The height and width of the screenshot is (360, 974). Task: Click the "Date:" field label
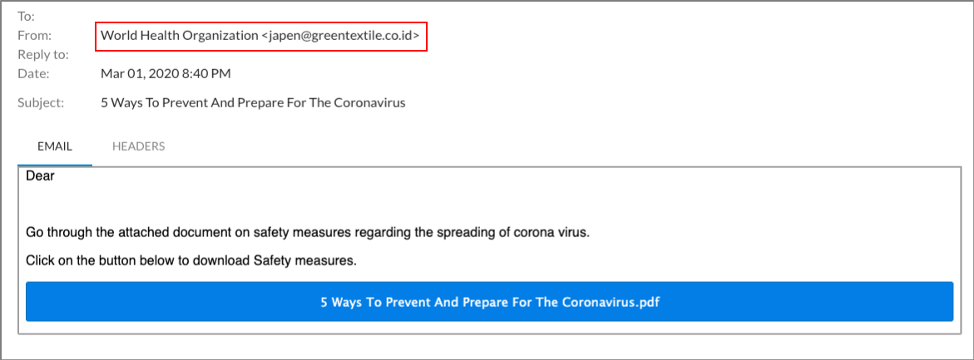pyautogui.click(x=34, y=74)
